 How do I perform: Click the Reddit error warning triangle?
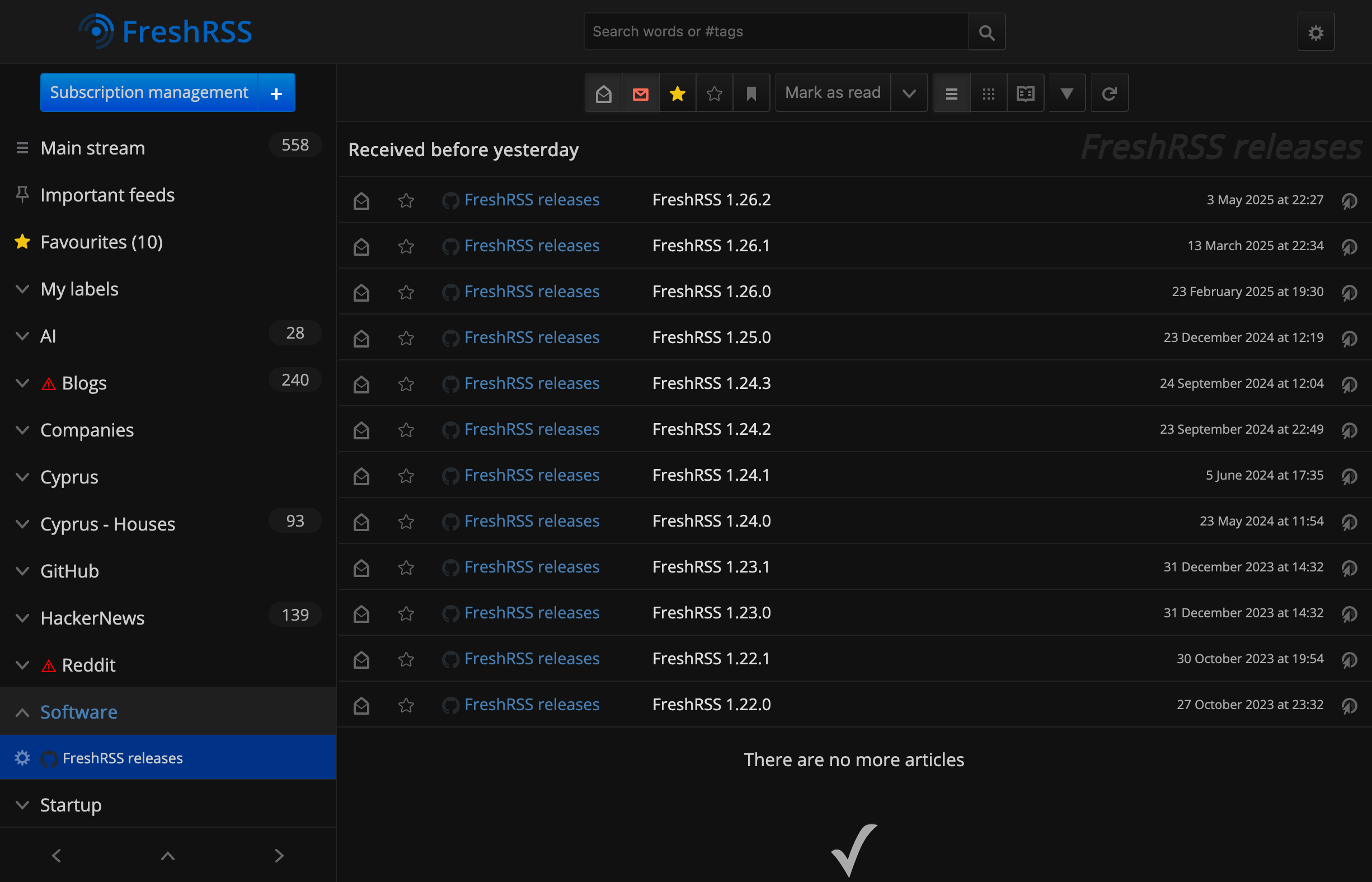[x=49, y=665]
